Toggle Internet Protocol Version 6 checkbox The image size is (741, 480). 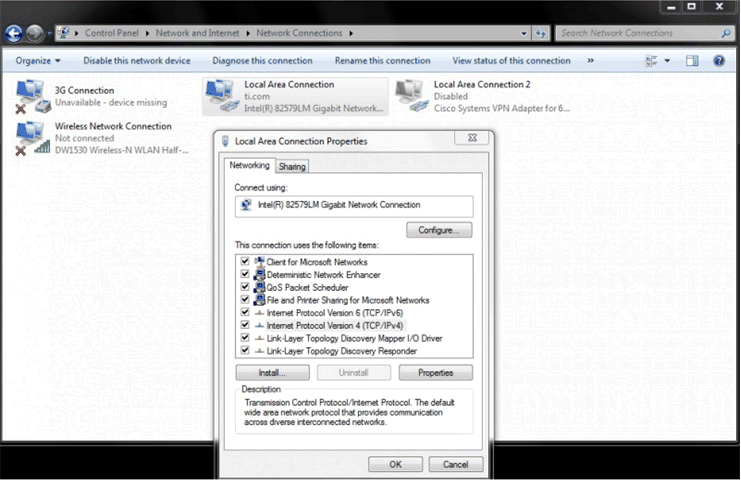[x=245, y=313]
